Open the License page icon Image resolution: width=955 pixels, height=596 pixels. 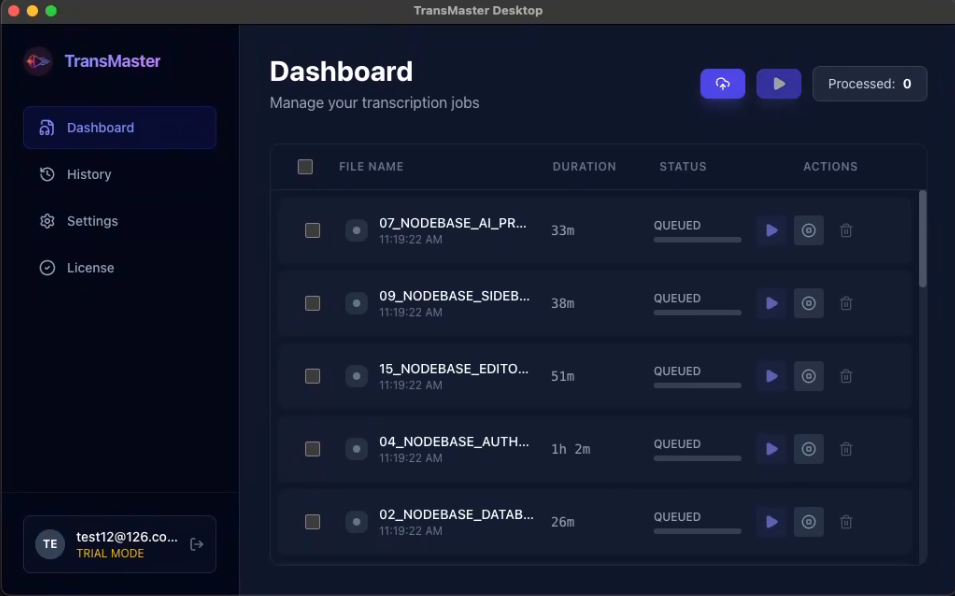pyautogui.click(x=47, y=267)
